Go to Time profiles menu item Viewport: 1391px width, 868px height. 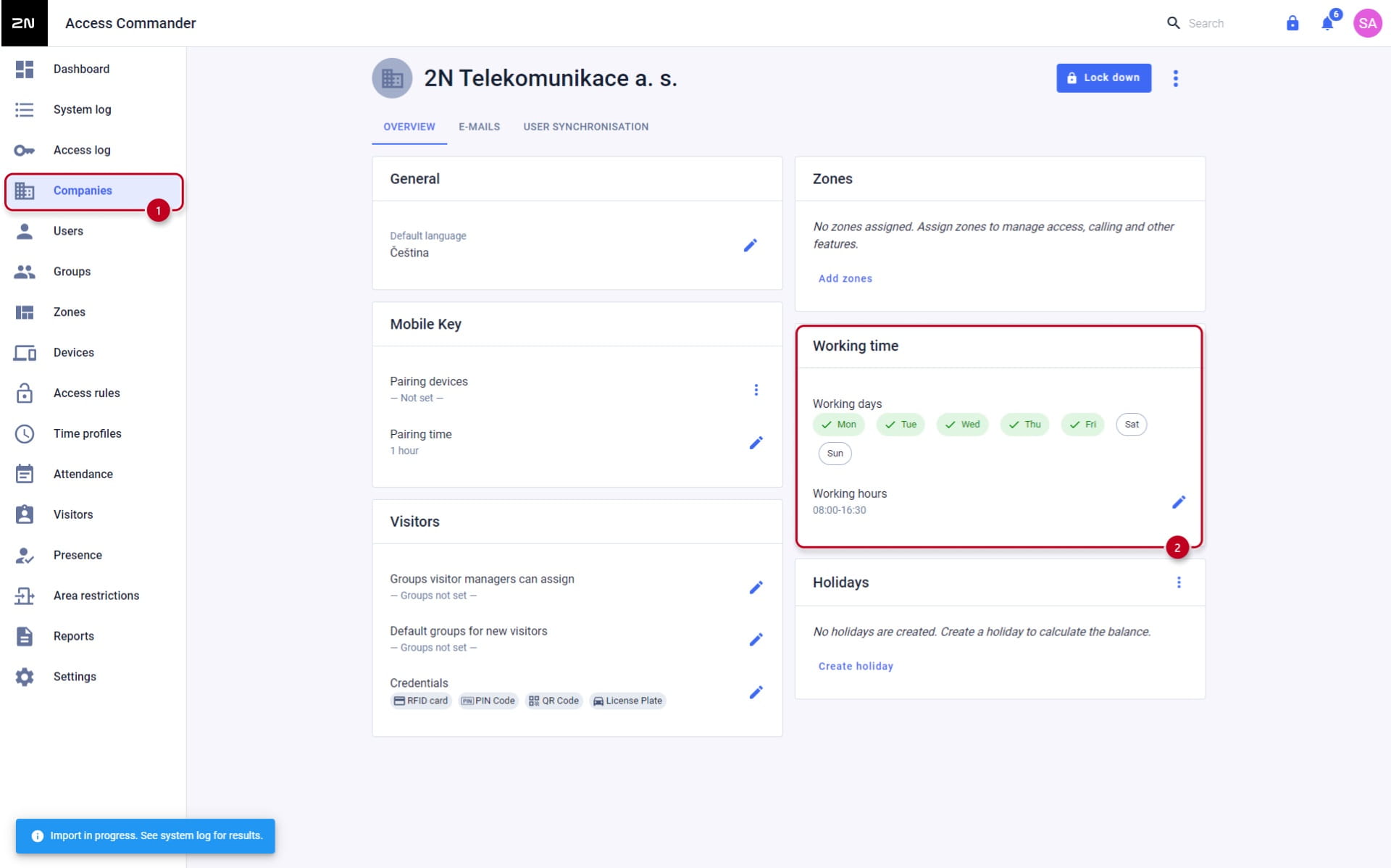pyautogui.click(x=94, y=433)
